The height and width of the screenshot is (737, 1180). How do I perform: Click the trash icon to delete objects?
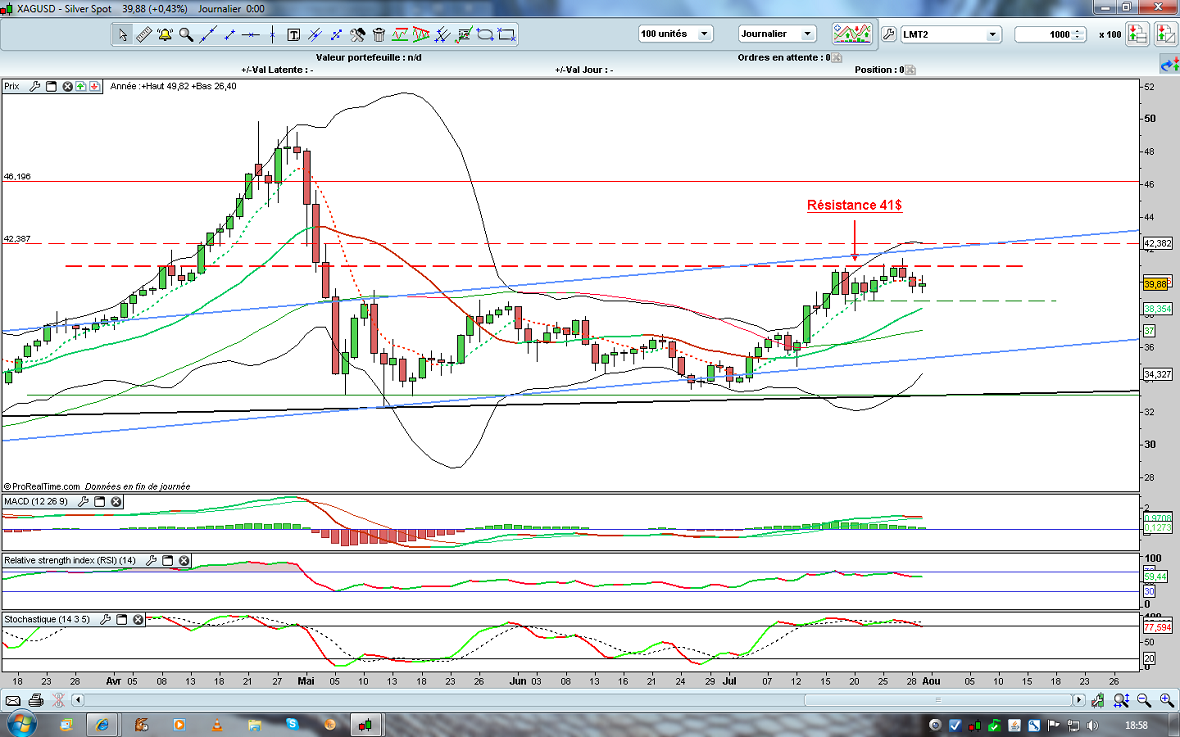click(379, 34)
